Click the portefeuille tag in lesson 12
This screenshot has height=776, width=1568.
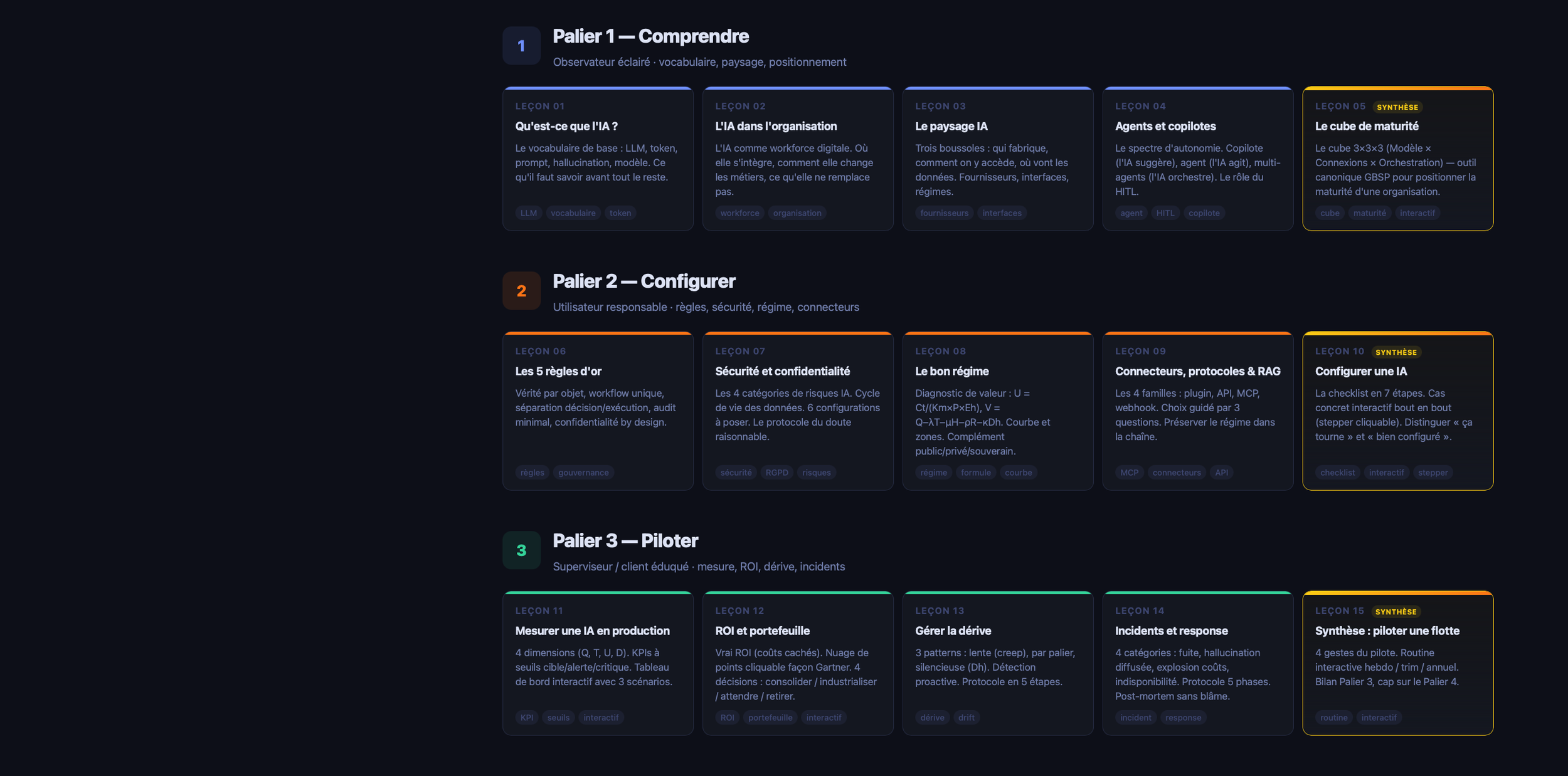770,718
